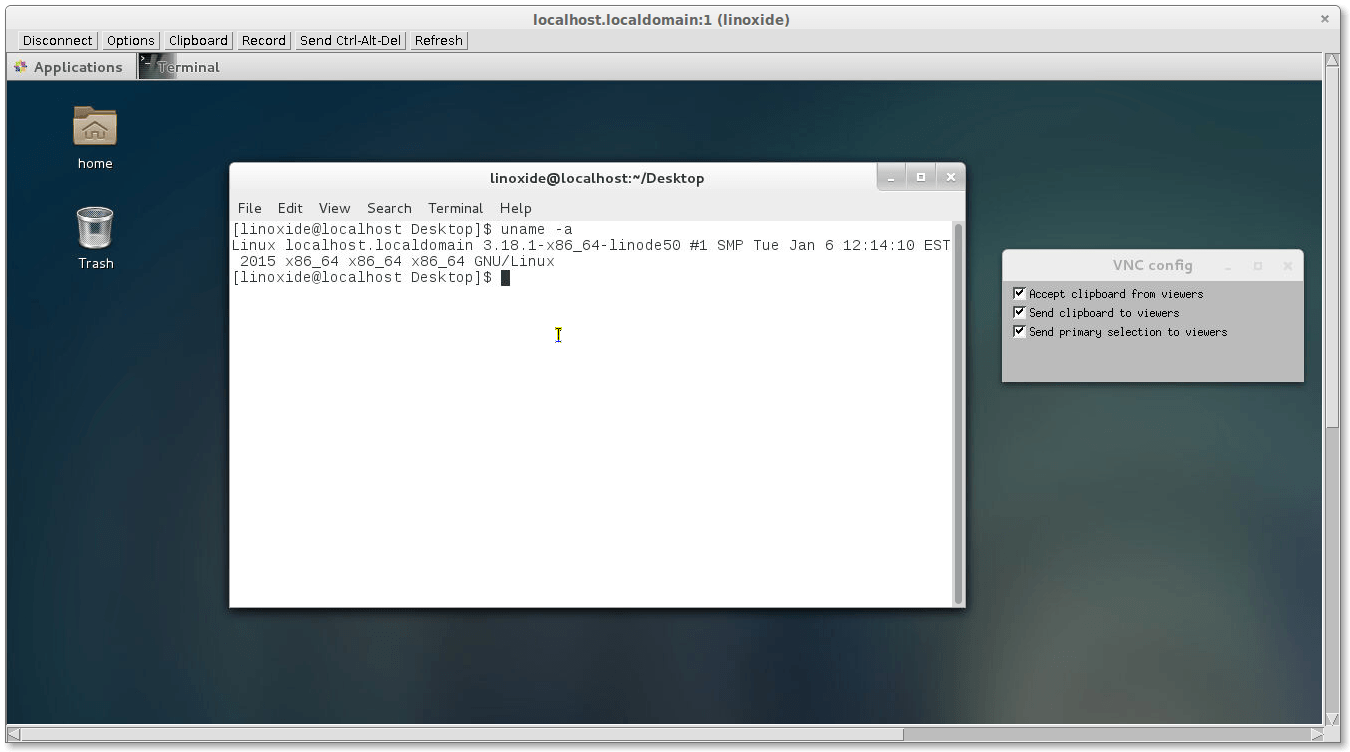Open the VNC Options dialog

[x=130, y=40]
